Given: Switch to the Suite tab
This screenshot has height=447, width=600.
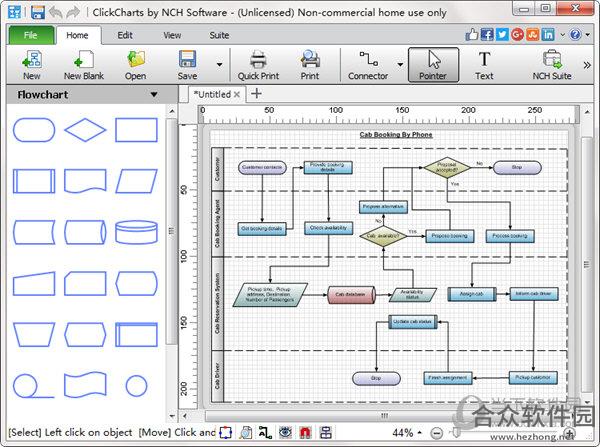Looking at the screenshot, I should 219,35.
